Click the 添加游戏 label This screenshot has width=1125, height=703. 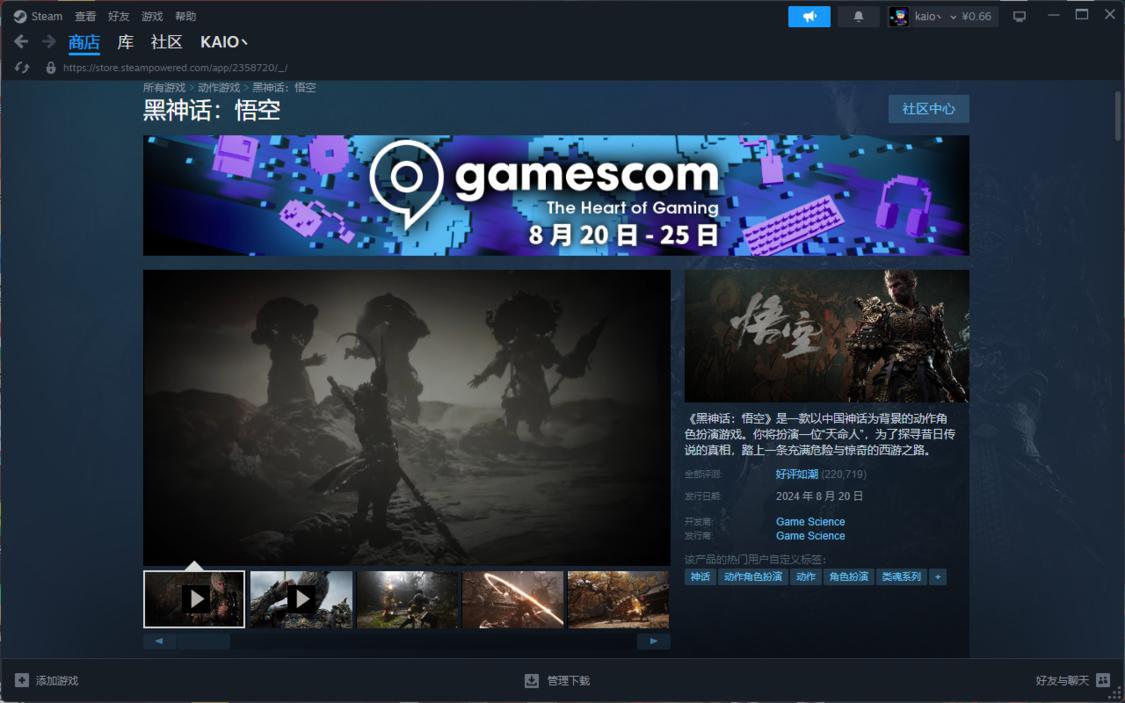tap(57, 681)
